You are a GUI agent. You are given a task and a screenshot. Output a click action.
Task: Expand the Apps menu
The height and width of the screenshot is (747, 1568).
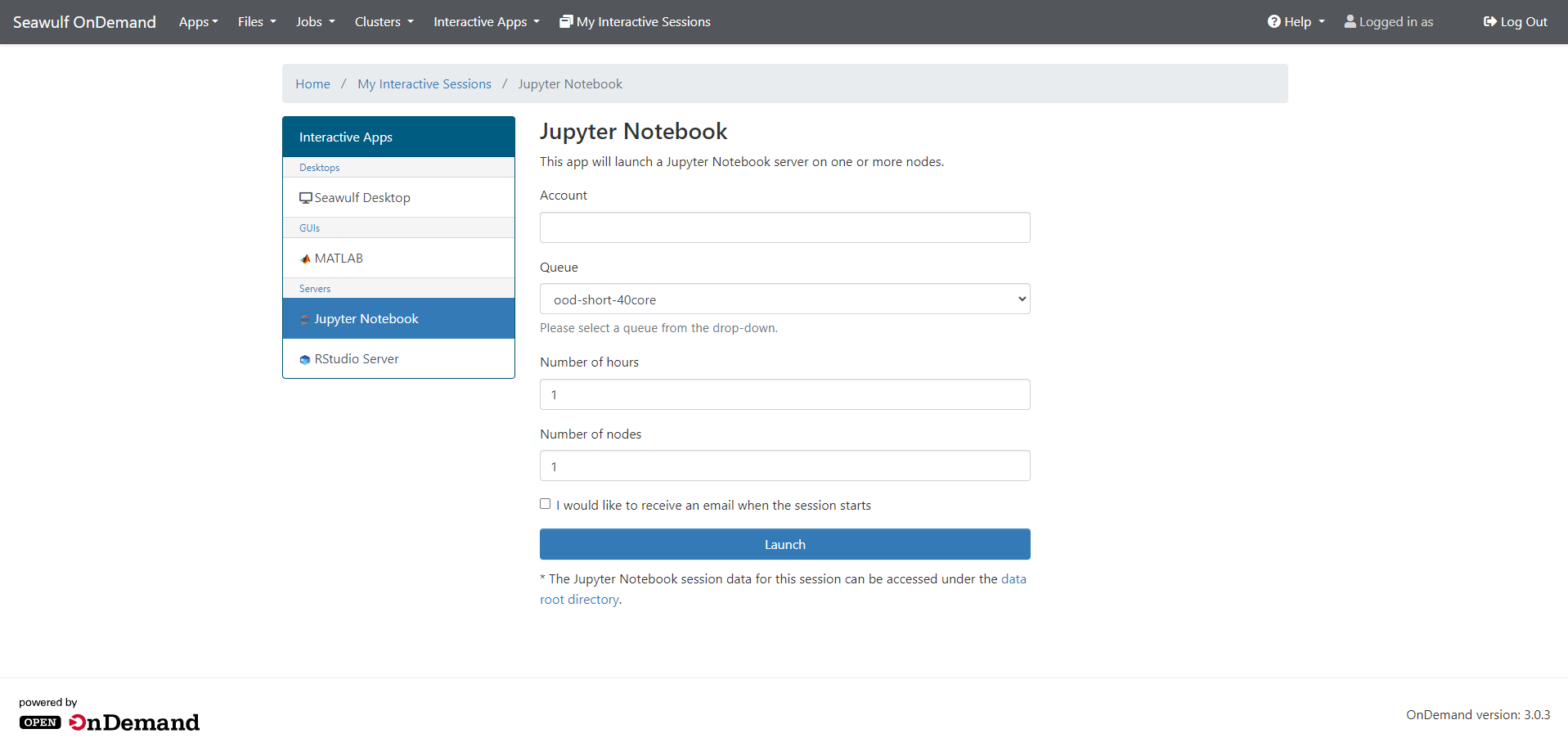pyautogui.click(x=199, y=22)
